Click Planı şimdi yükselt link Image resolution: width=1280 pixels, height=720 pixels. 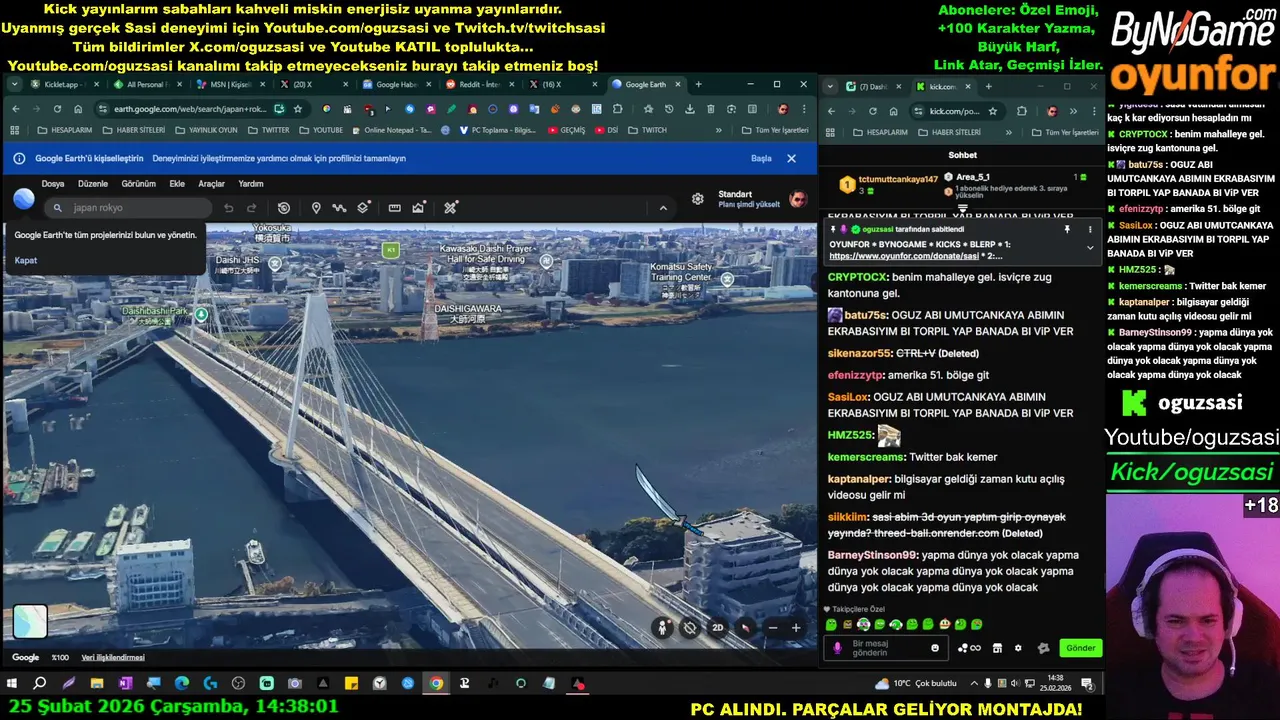(x=749, y=205)
